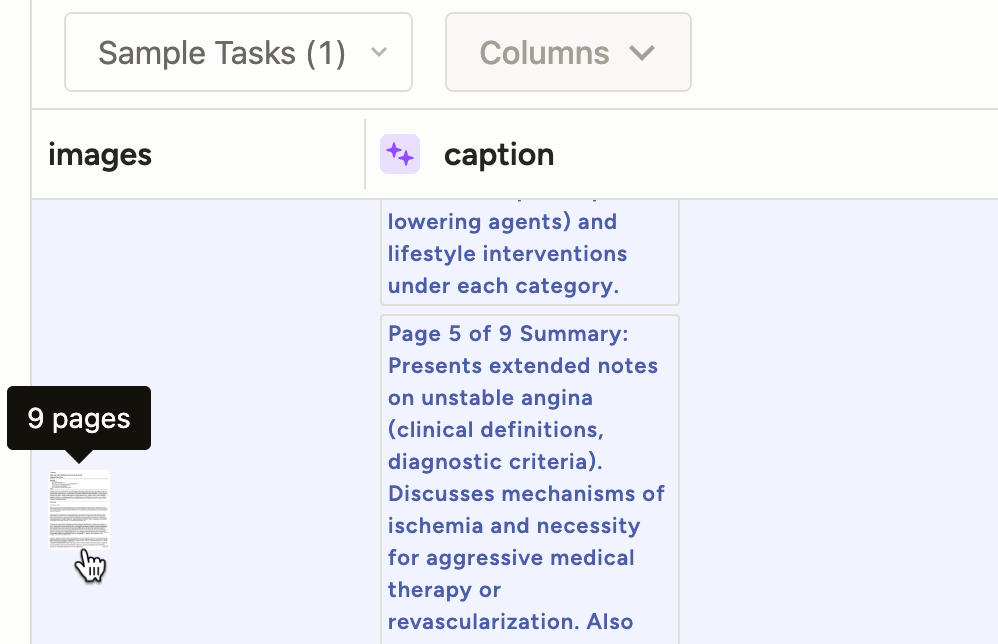Click the down arrow icon beside Columns
The image size is (998, 644).
642,52
